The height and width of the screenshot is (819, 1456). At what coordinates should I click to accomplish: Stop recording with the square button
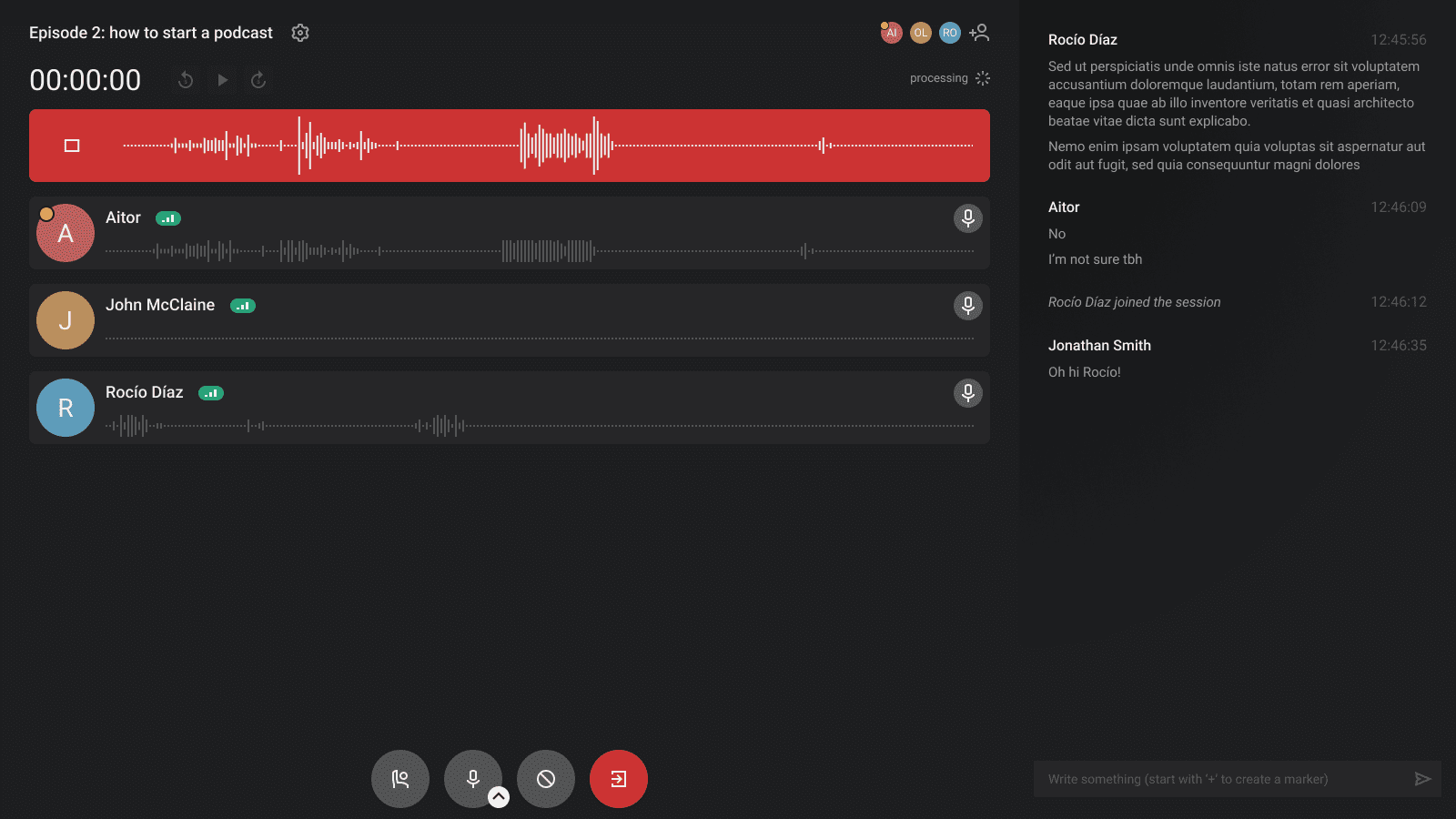point(72,146)
